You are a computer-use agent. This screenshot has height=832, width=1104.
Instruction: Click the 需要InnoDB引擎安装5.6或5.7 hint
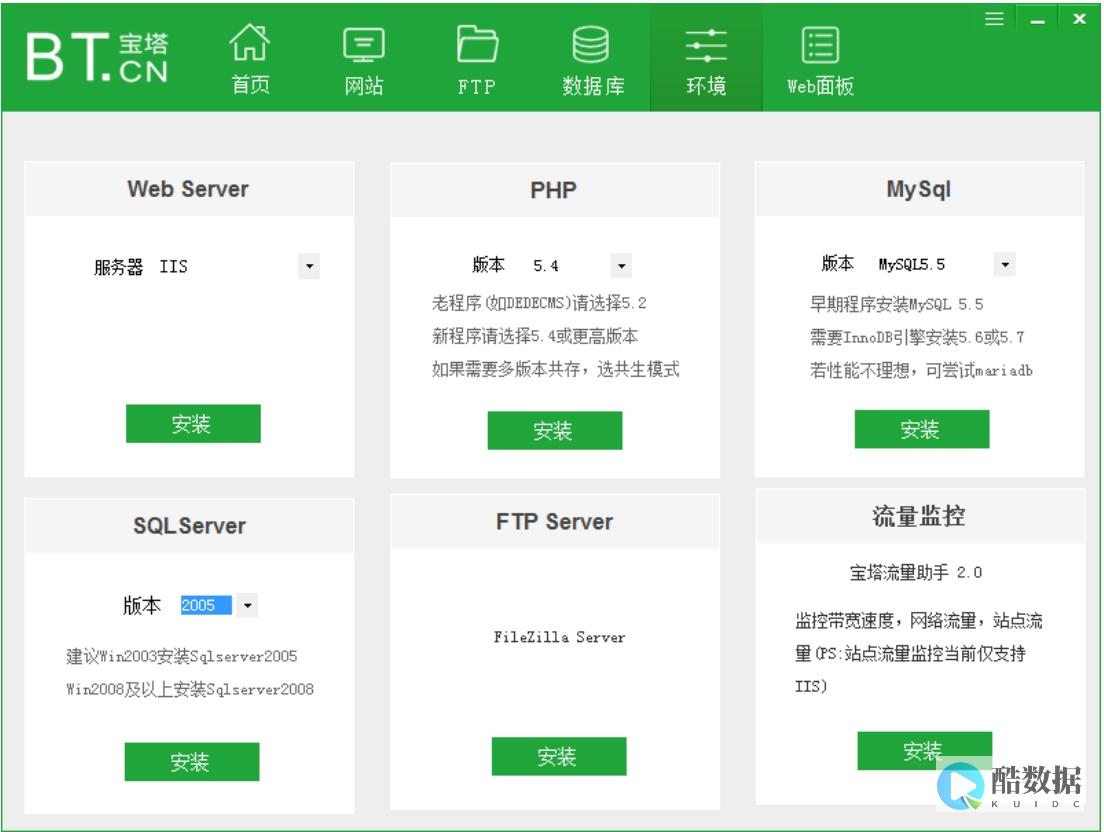coord(917,337)
